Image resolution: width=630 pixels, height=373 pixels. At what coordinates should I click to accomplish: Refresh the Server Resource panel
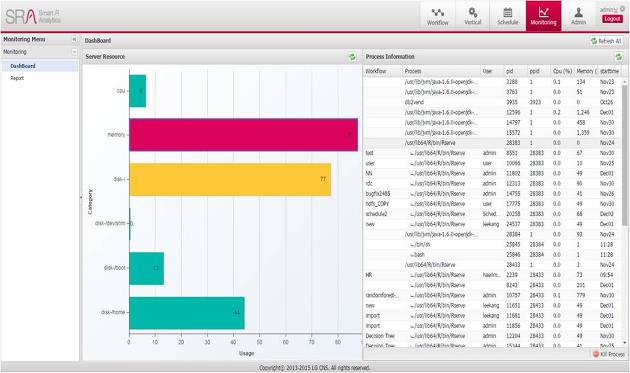(352, 57)
